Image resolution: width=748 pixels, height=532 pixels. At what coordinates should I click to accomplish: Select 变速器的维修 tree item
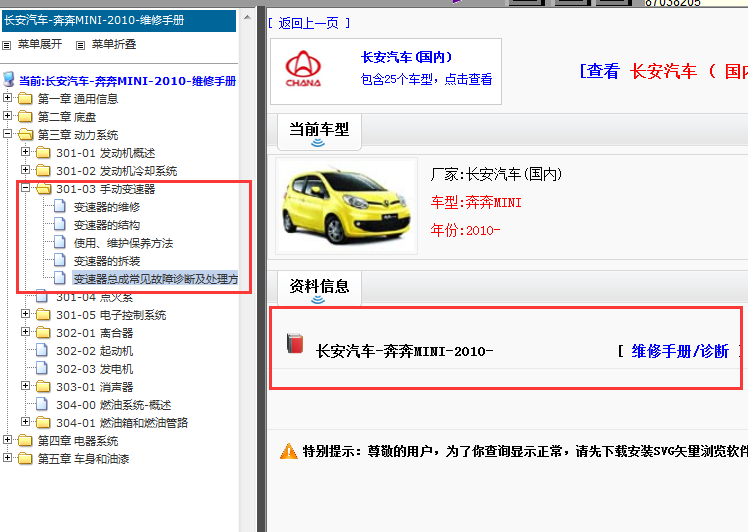click(x=107, y=207)
